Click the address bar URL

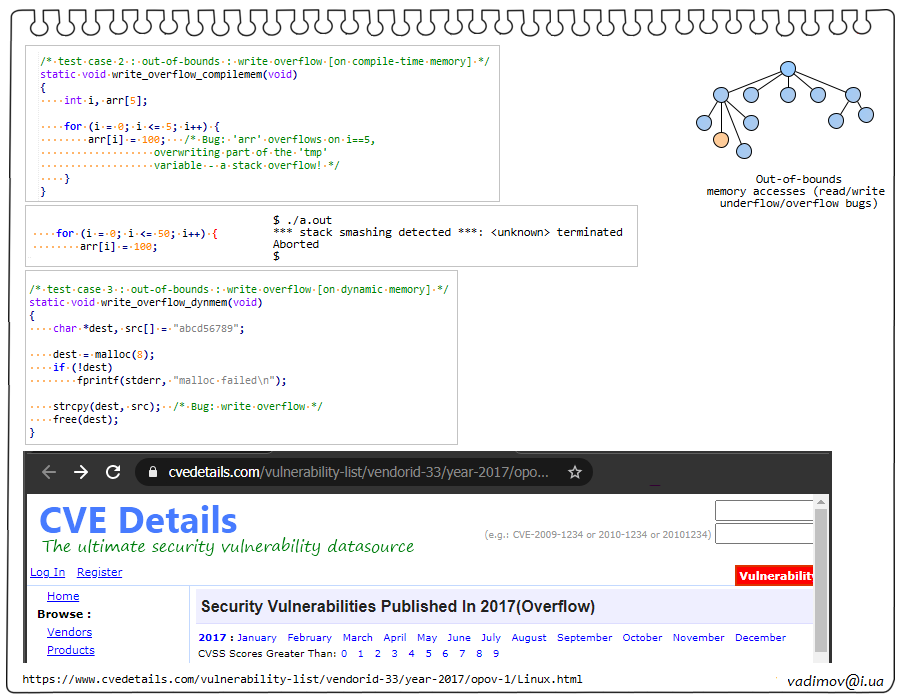click(358, 472)
